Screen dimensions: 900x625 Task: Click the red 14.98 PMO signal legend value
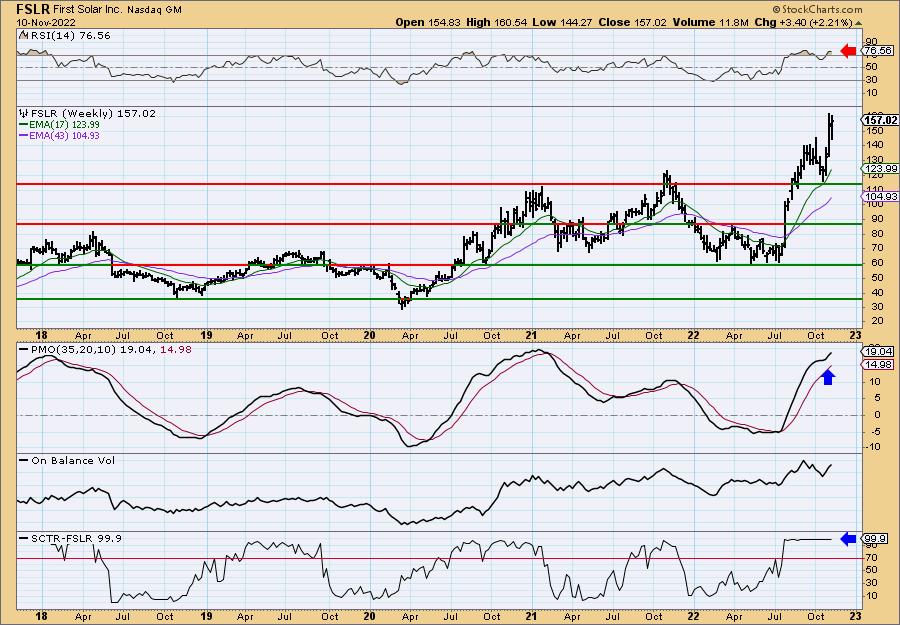(x=177, y=350)
